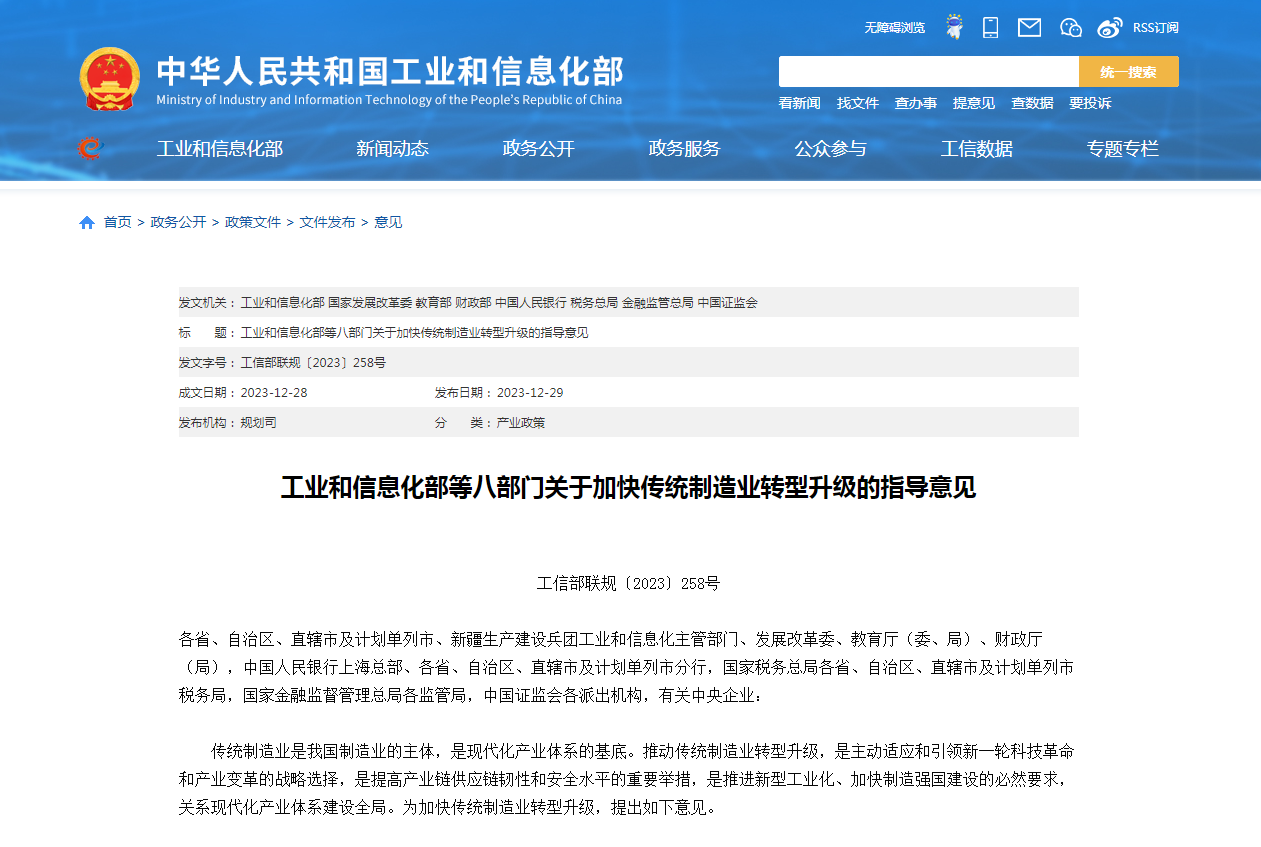Open the 提意见 feedback link
Screen dimensions: 1261x847
973,103
